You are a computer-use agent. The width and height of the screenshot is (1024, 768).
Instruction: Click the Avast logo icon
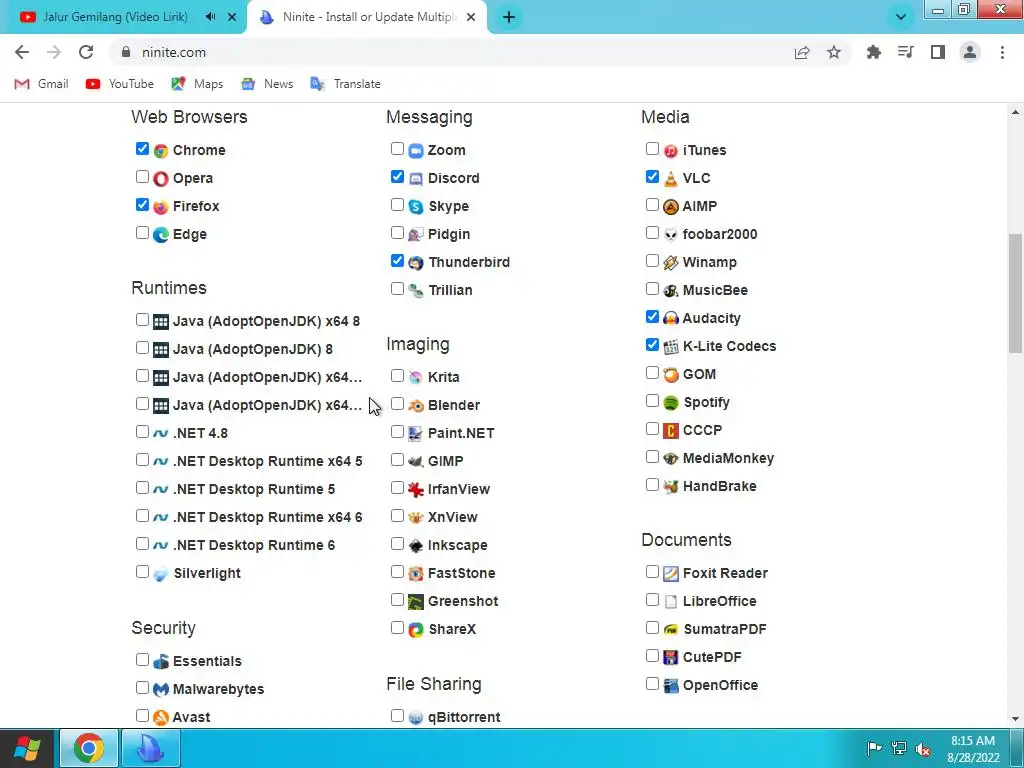[161, 718]
